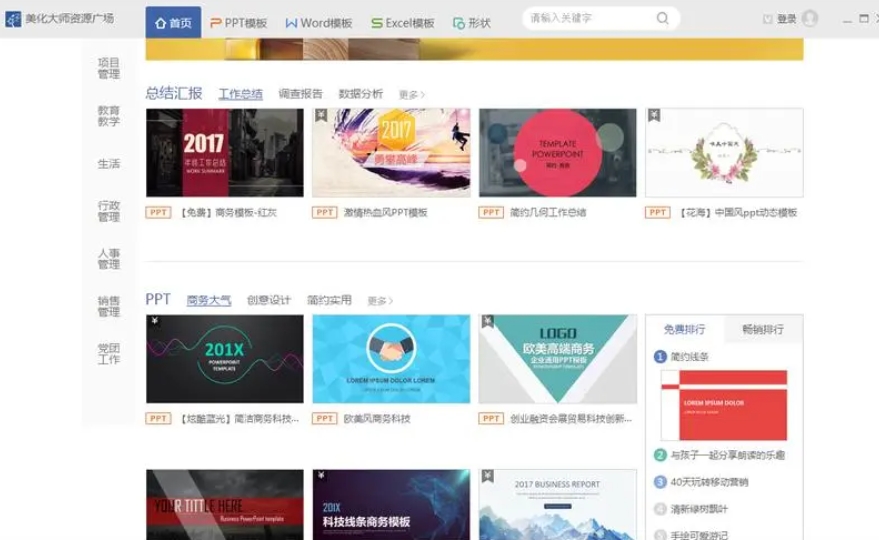Expand 更多 in the 总结汇报 section
Screen dimensions: 879x540
(412, 95)
